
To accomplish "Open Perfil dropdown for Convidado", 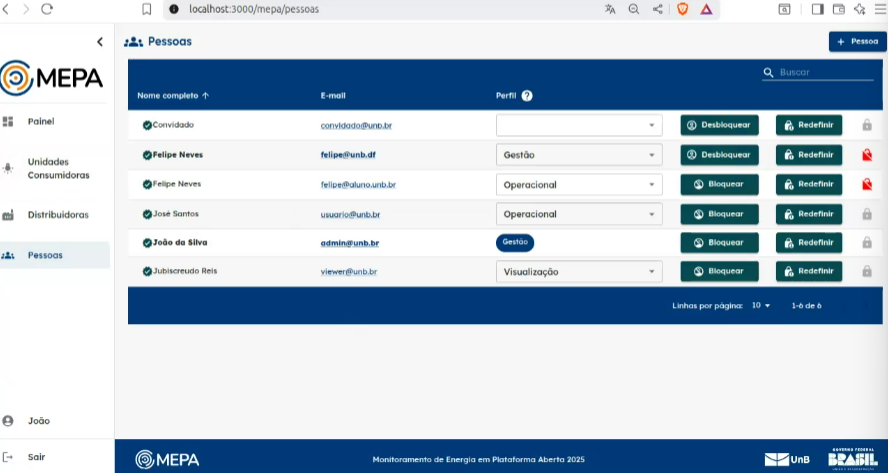I will 579,125.
